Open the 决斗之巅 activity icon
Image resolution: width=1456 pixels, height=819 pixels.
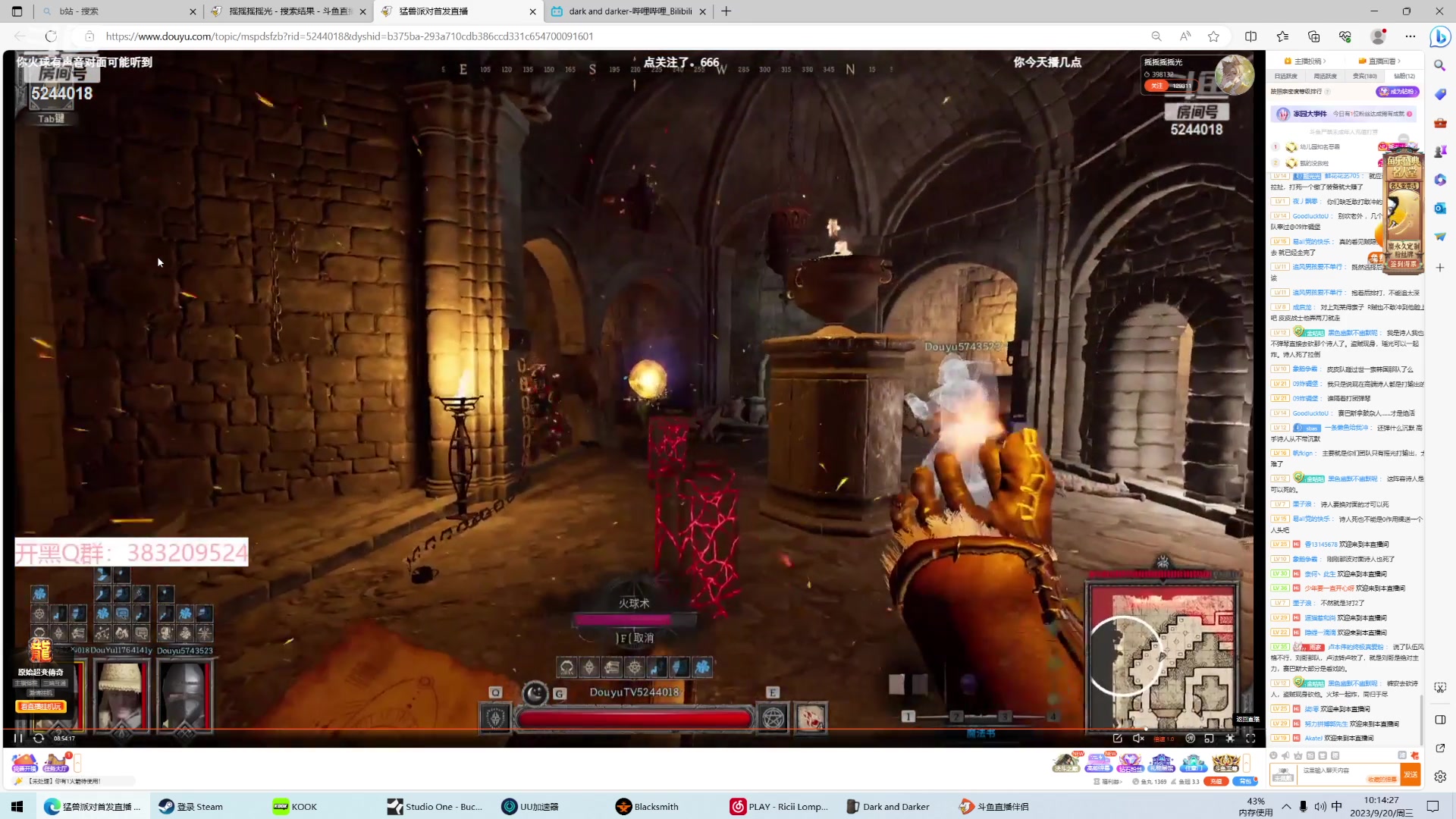(1066, 763)
